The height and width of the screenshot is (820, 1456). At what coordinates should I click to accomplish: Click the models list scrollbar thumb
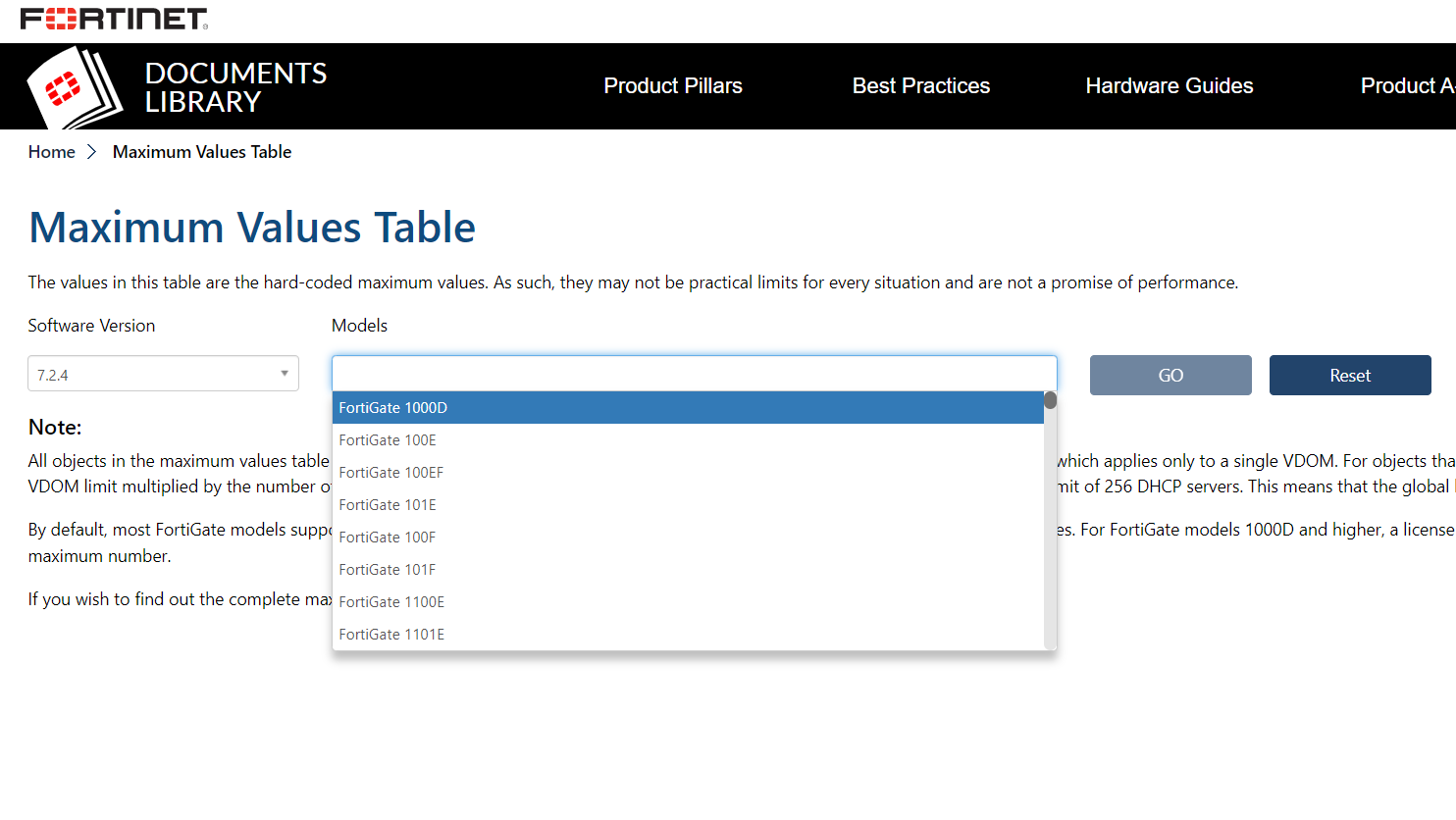click(1051, 400)
